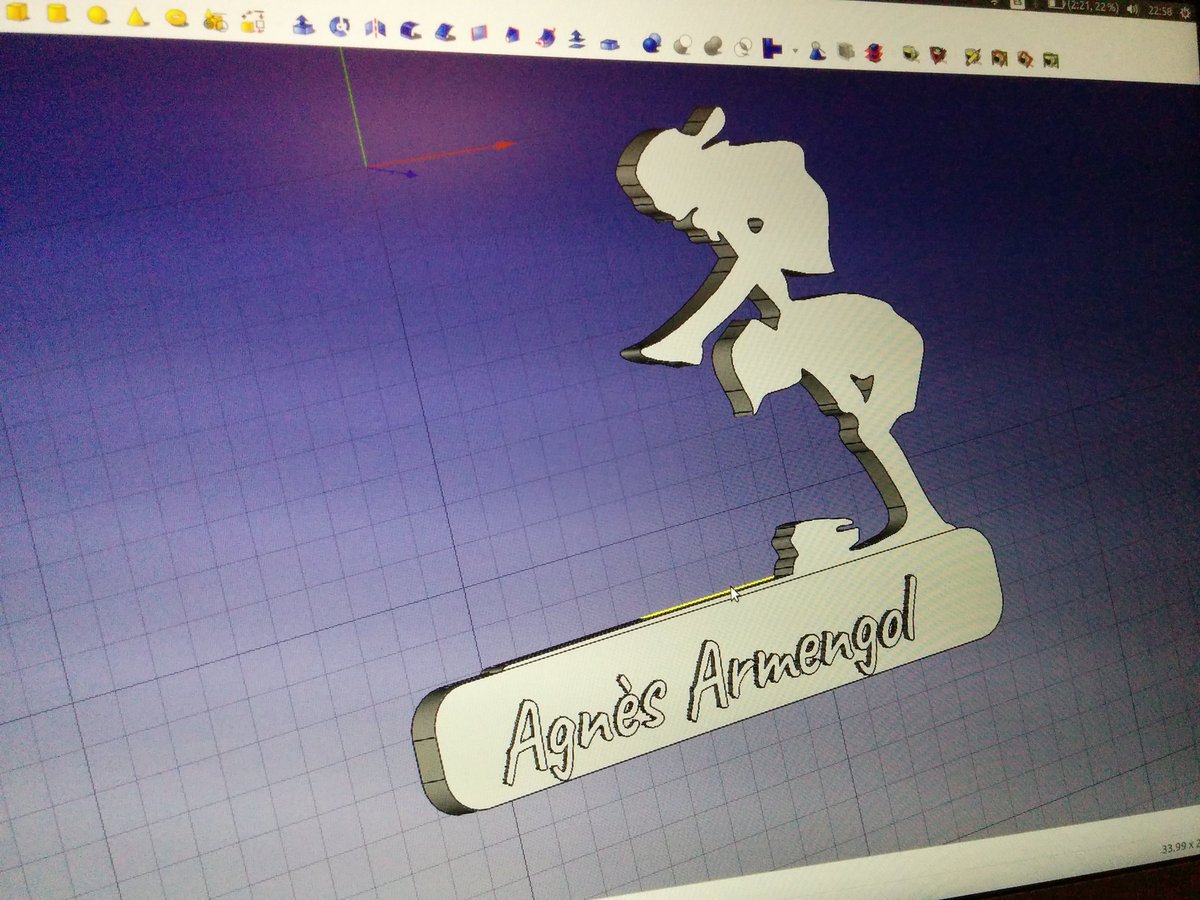
Task: Activate the 3D Offset tool
Action: pyautogui.click(x=577, y=39)
